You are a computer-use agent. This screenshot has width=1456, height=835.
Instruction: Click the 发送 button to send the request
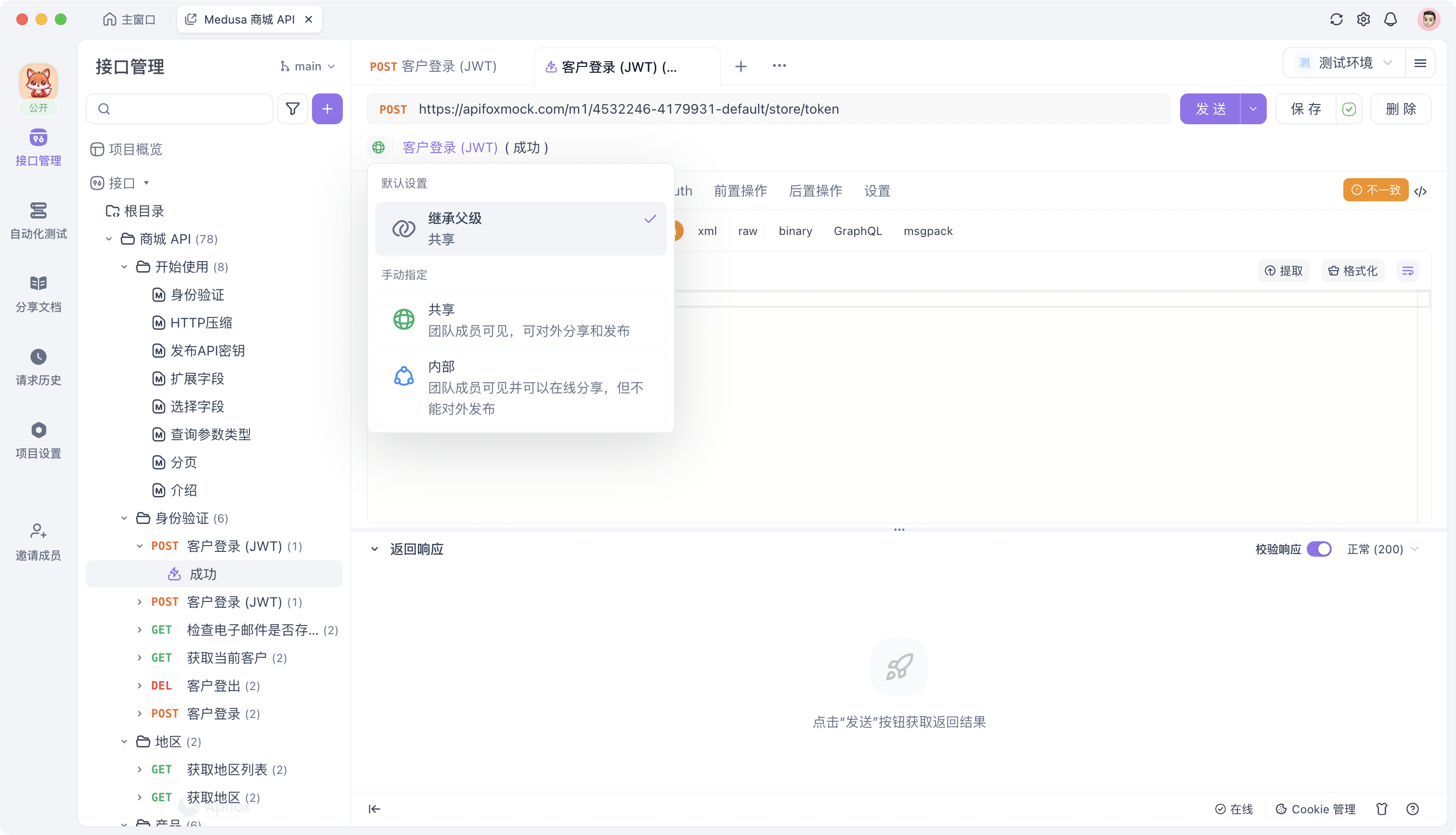click(x=1210, y=108)
